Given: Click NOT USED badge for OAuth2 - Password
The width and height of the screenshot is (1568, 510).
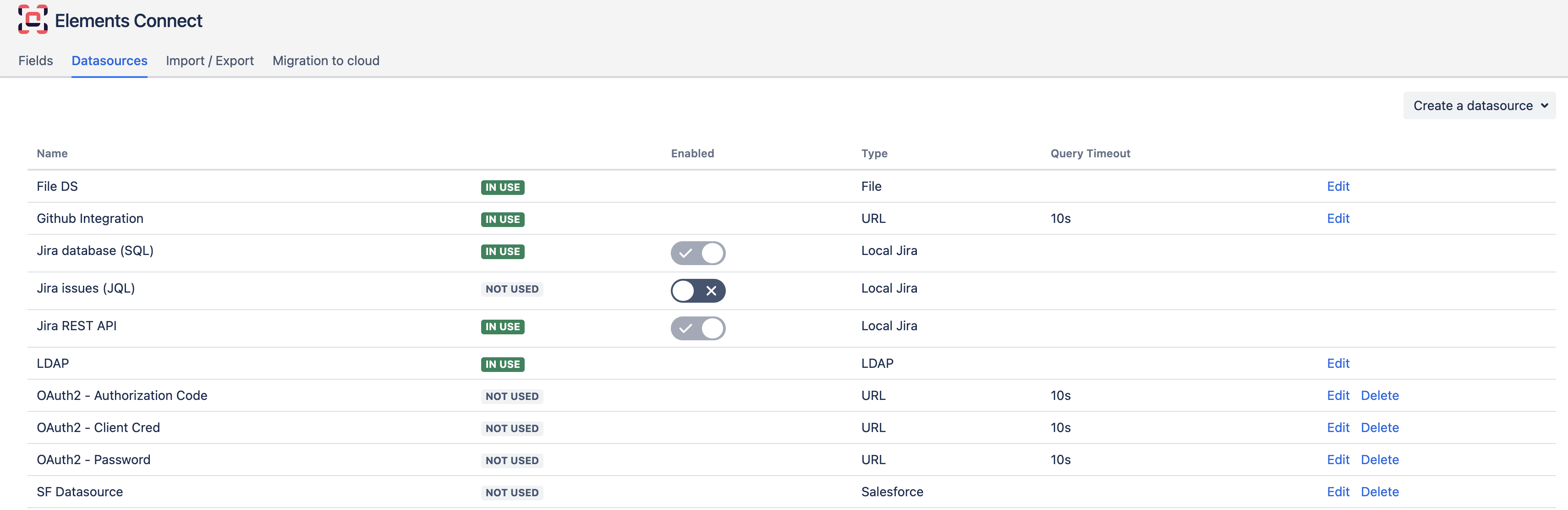Looking at the screenshot, I should point(512,461).
